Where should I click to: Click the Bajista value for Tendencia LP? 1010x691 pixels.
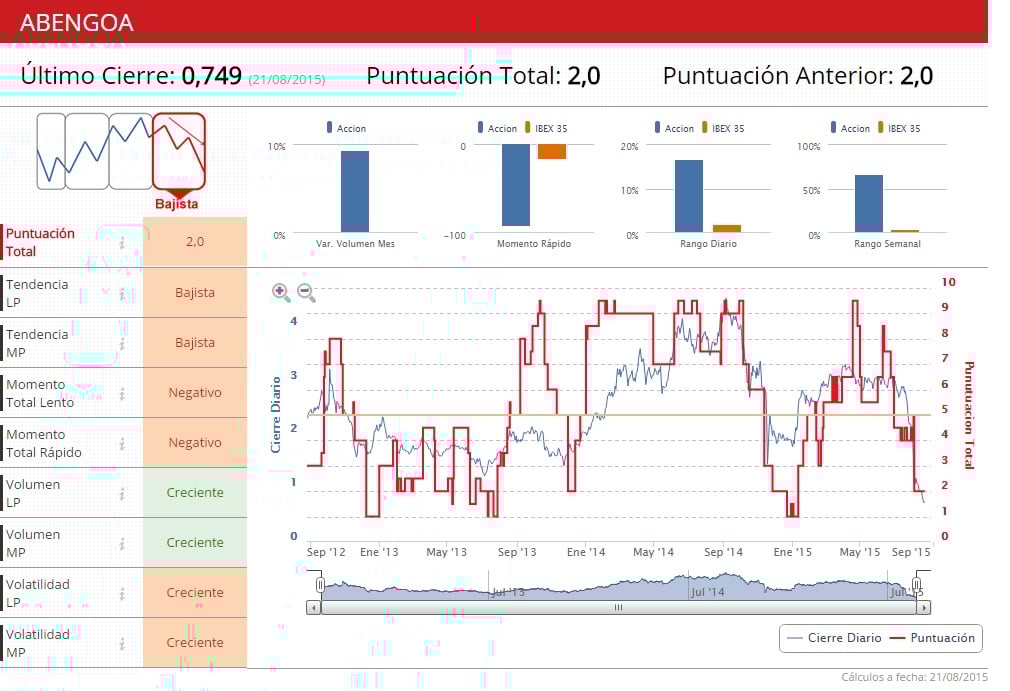(x=195, y=292)
